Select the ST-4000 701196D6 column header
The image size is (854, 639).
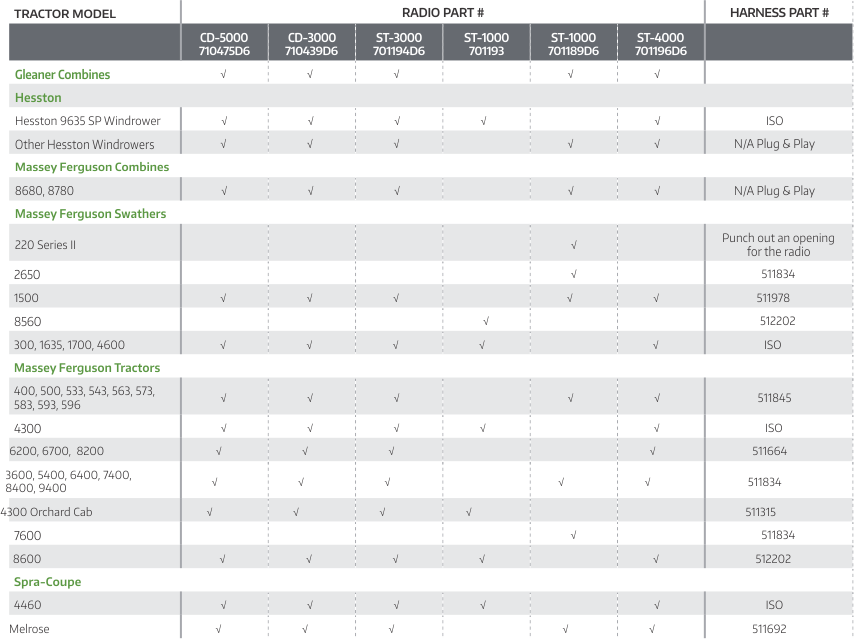pyautogui.click(x=661, y=44)
